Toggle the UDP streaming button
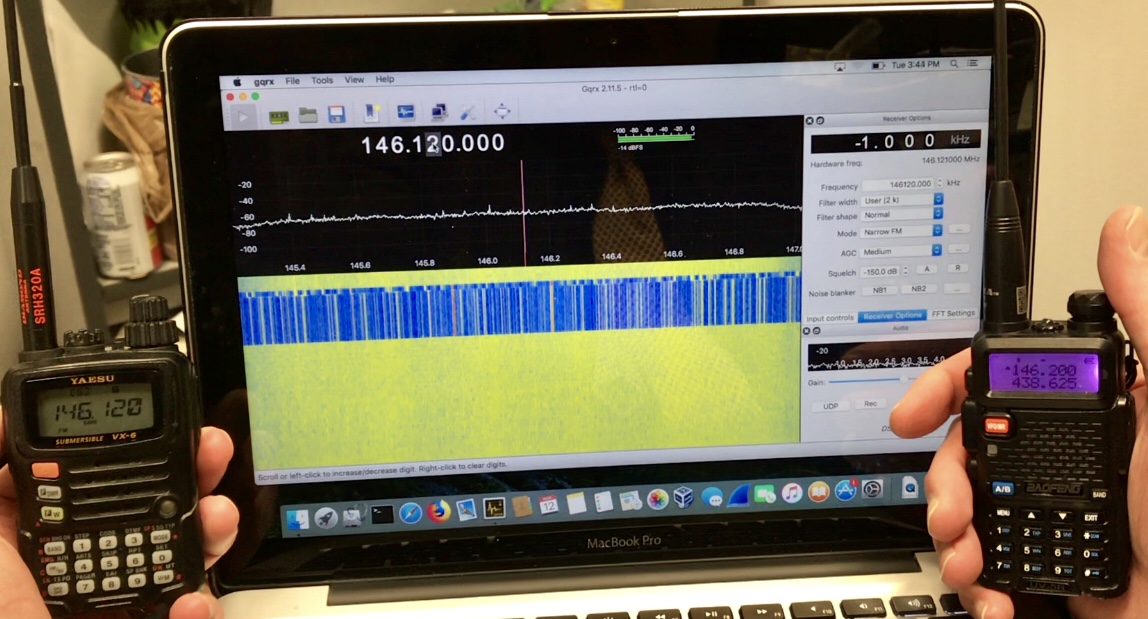This screenshot has width=1148, height=619. pos(830,406)
